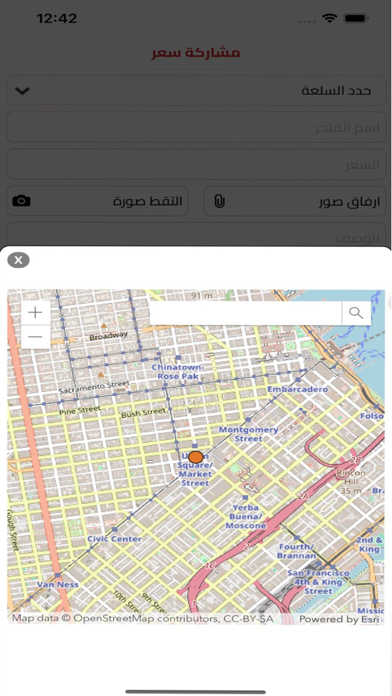Click the Embarcadero label on map
This screenshot has height=696, width=392.
coord(298,389)
